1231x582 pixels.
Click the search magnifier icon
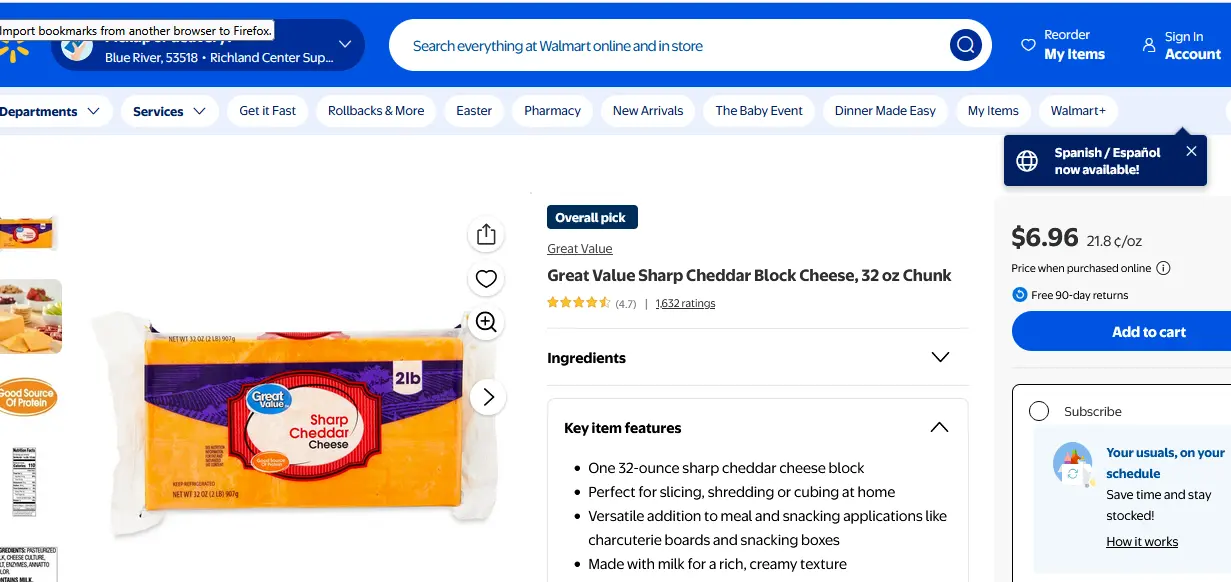click(x=964, y=45)
